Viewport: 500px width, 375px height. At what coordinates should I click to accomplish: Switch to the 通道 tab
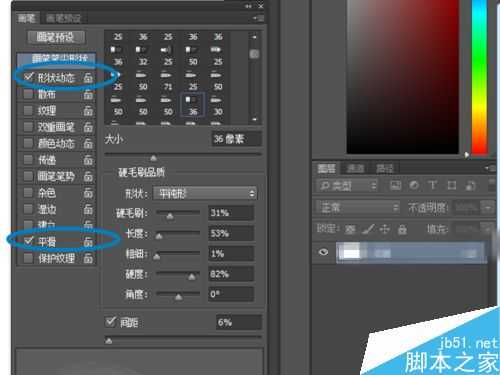tap(355, 169)
